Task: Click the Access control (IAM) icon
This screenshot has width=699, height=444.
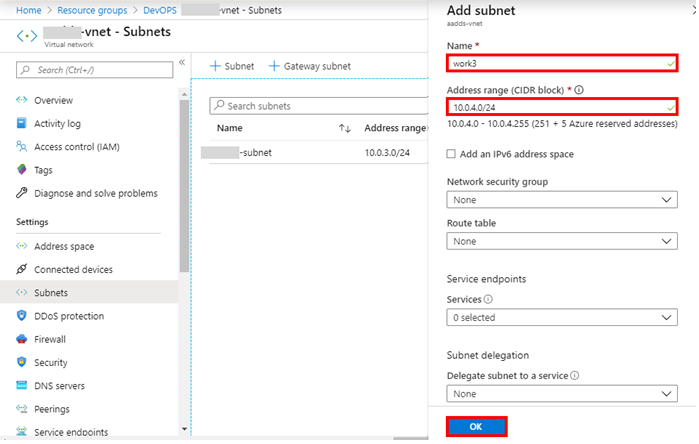Action: tap(22, 147)
